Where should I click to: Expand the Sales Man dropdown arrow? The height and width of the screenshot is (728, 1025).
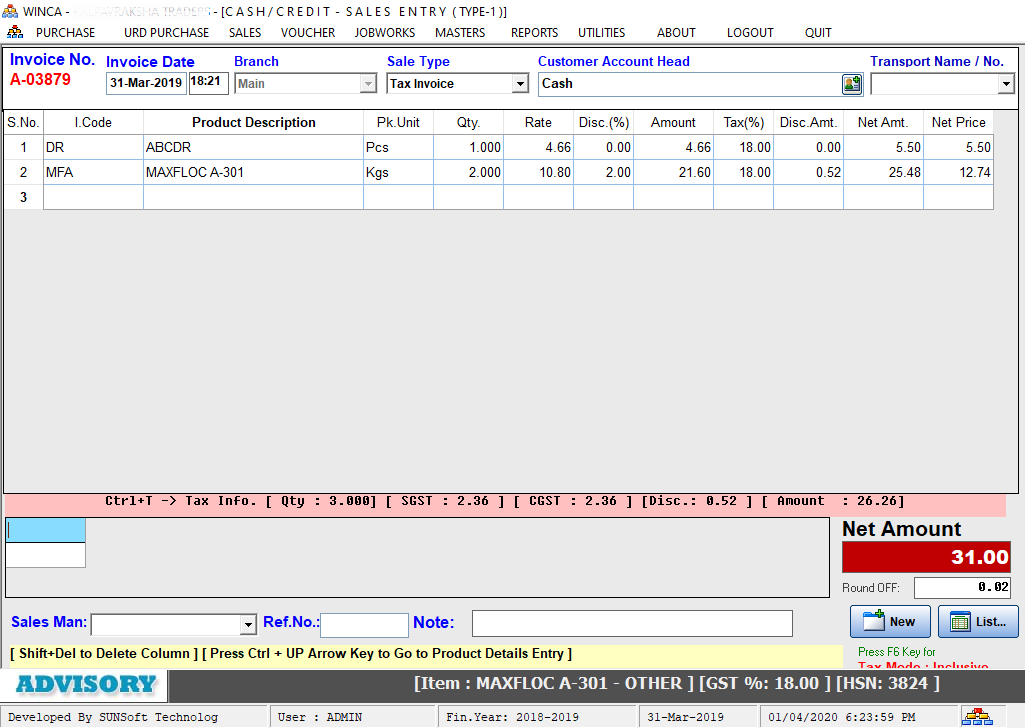pyautogui.click(x=248, y=625)
